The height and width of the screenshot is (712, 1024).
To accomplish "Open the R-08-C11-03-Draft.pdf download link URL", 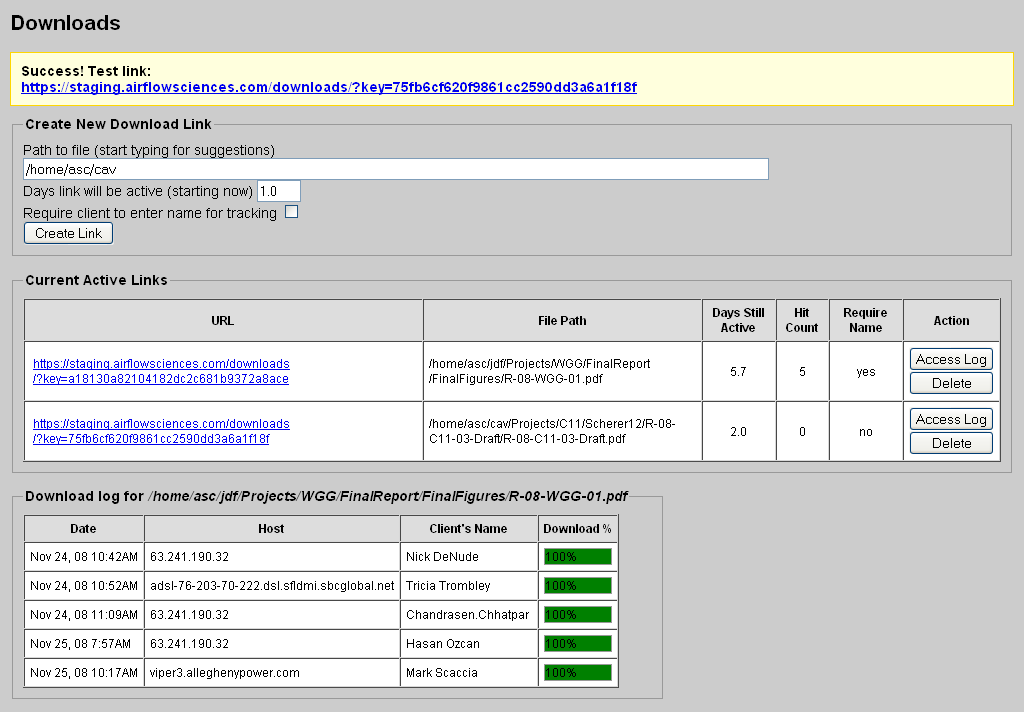I will pyautogui.click(x=161, y=431).
